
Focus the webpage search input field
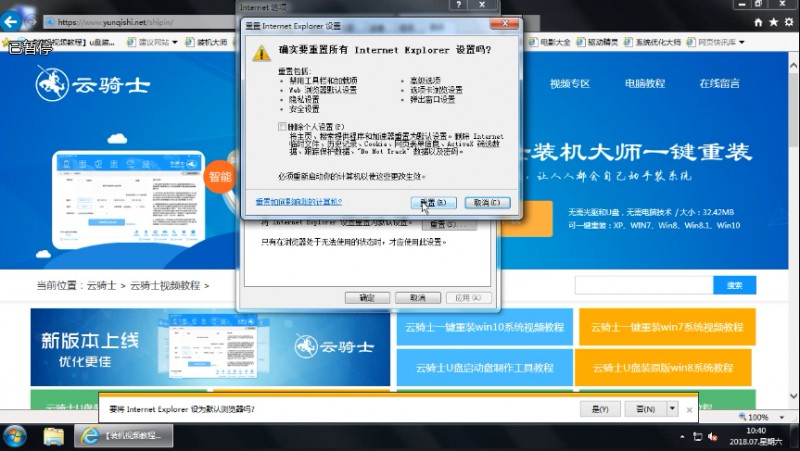(644, 285)
